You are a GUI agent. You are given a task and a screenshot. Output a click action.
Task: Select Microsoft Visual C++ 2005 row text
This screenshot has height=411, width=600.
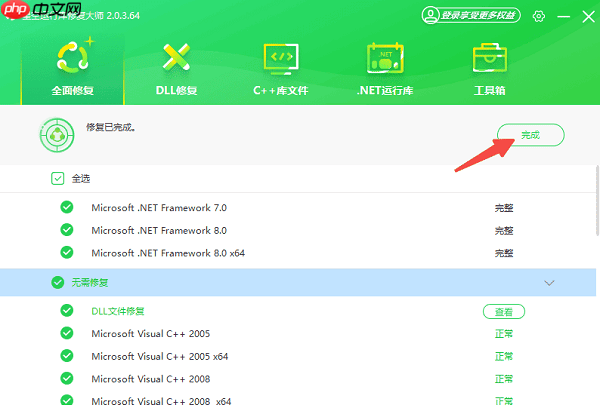coord(151,334)
